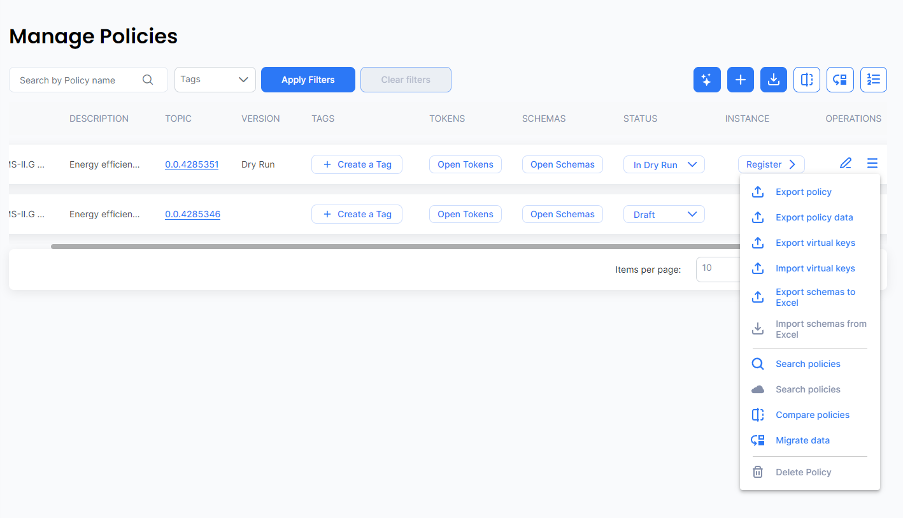The height and width of the screenshot is (518, 904).
Task: Click the horizontal scrollbar below the policies table
Action: tap(400, 245)
